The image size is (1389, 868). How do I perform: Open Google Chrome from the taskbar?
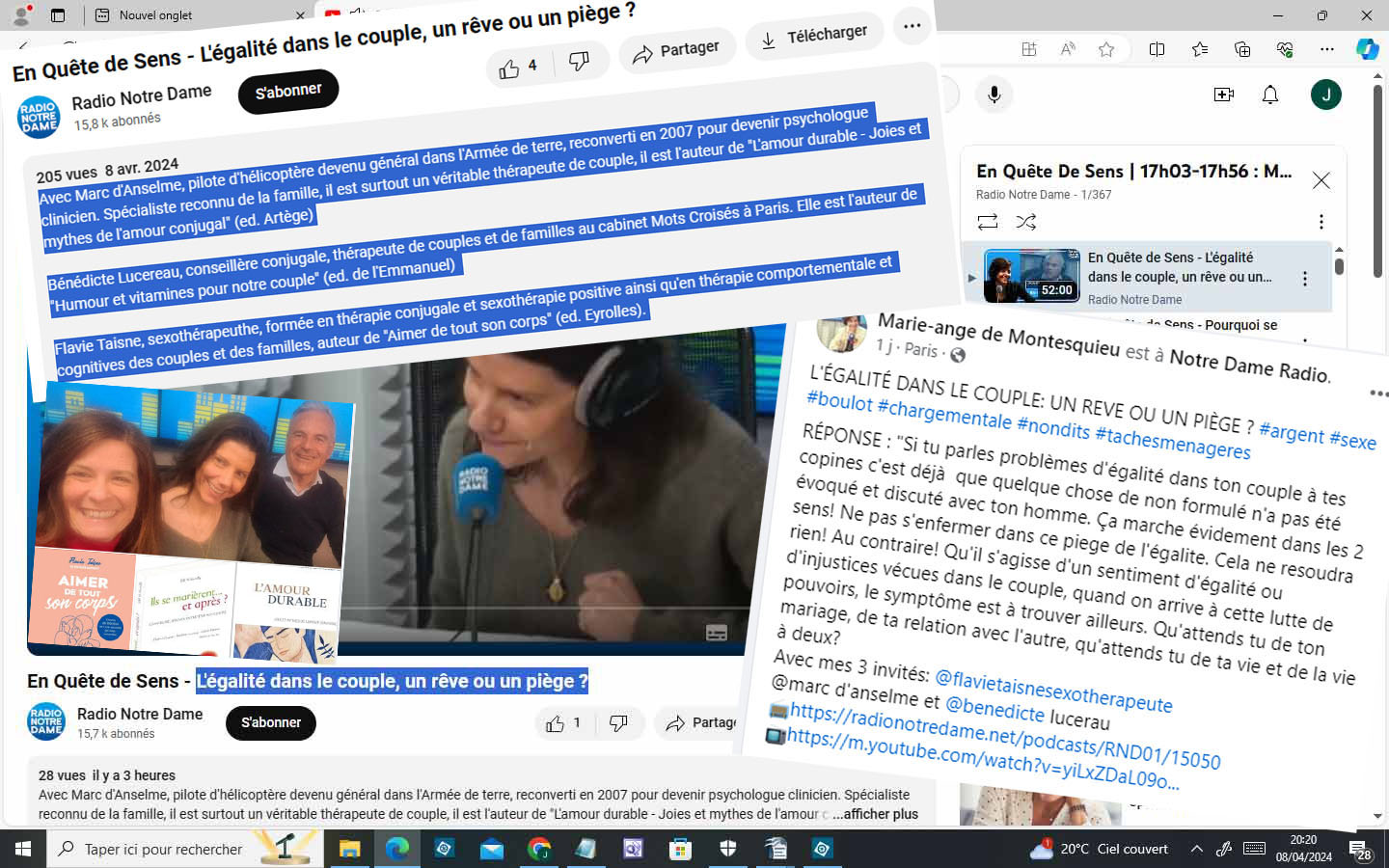tap(539, 849)
